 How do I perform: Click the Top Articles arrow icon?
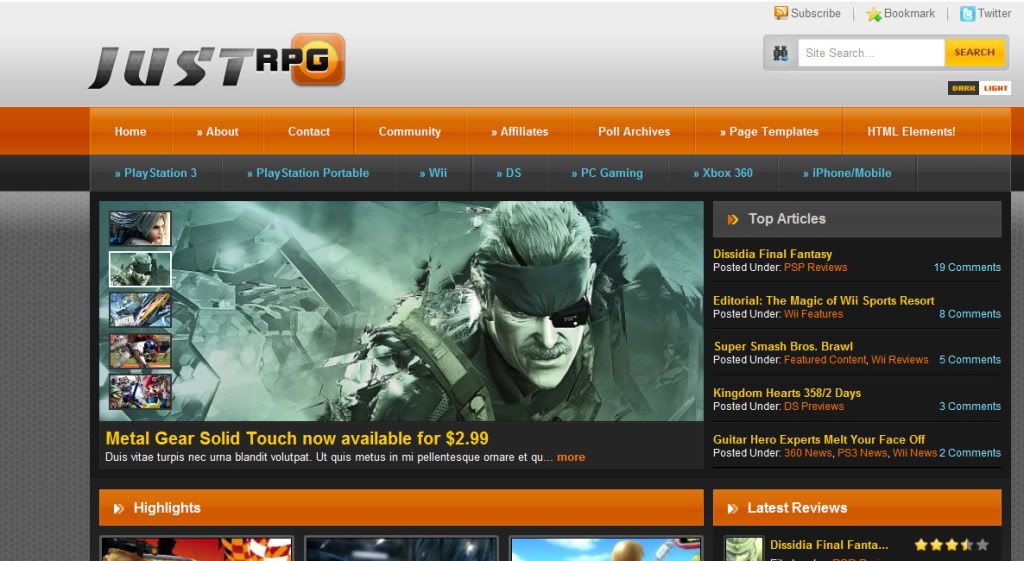733,219
